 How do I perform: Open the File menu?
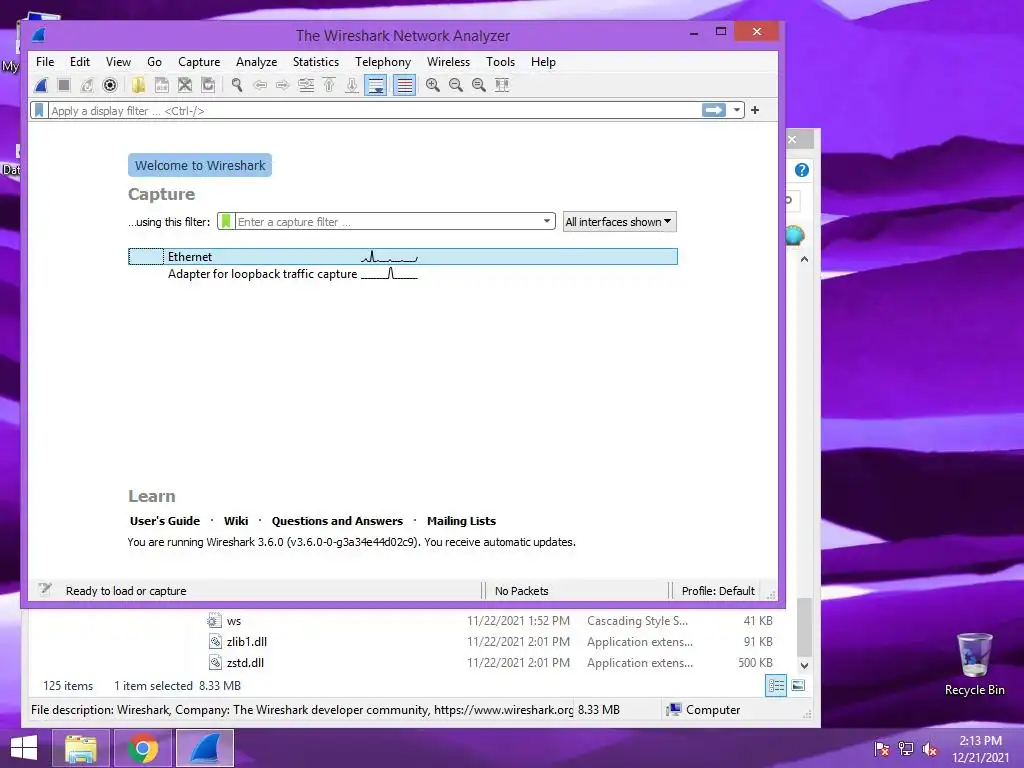[45, 61]
